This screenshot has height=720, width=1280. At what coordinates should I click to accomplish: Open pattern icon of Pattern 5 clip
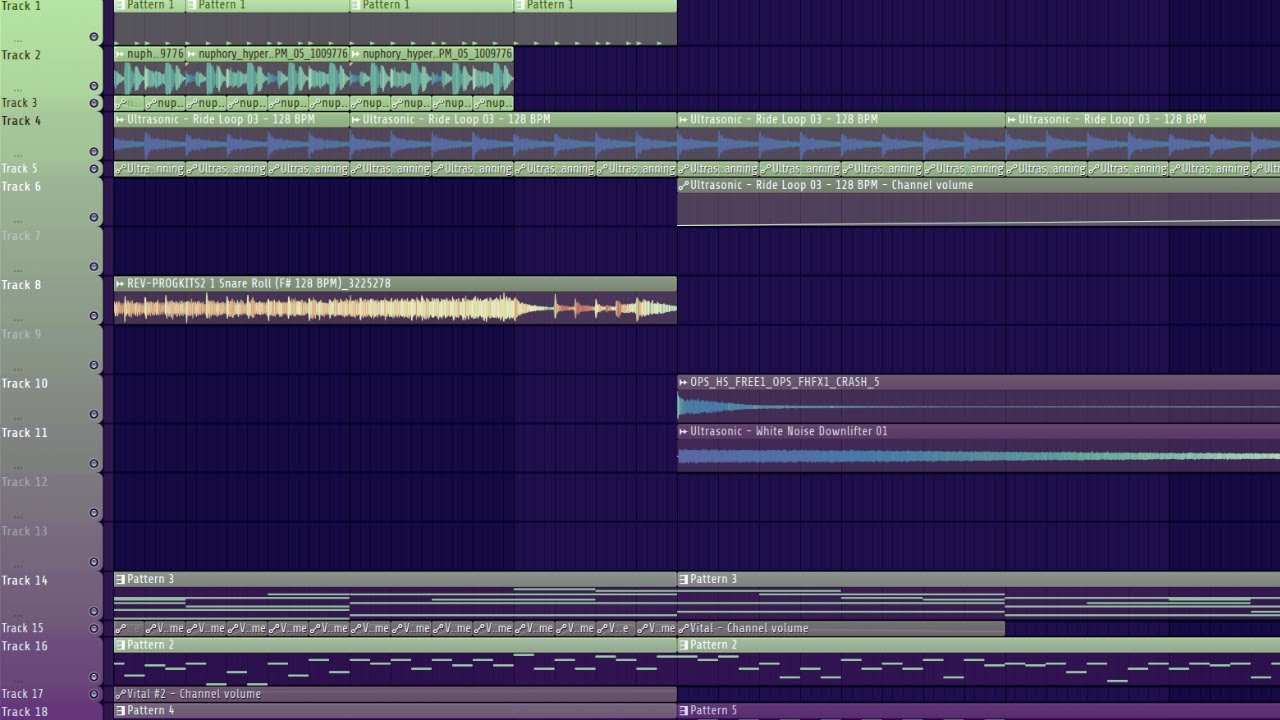tap(683, 711)
